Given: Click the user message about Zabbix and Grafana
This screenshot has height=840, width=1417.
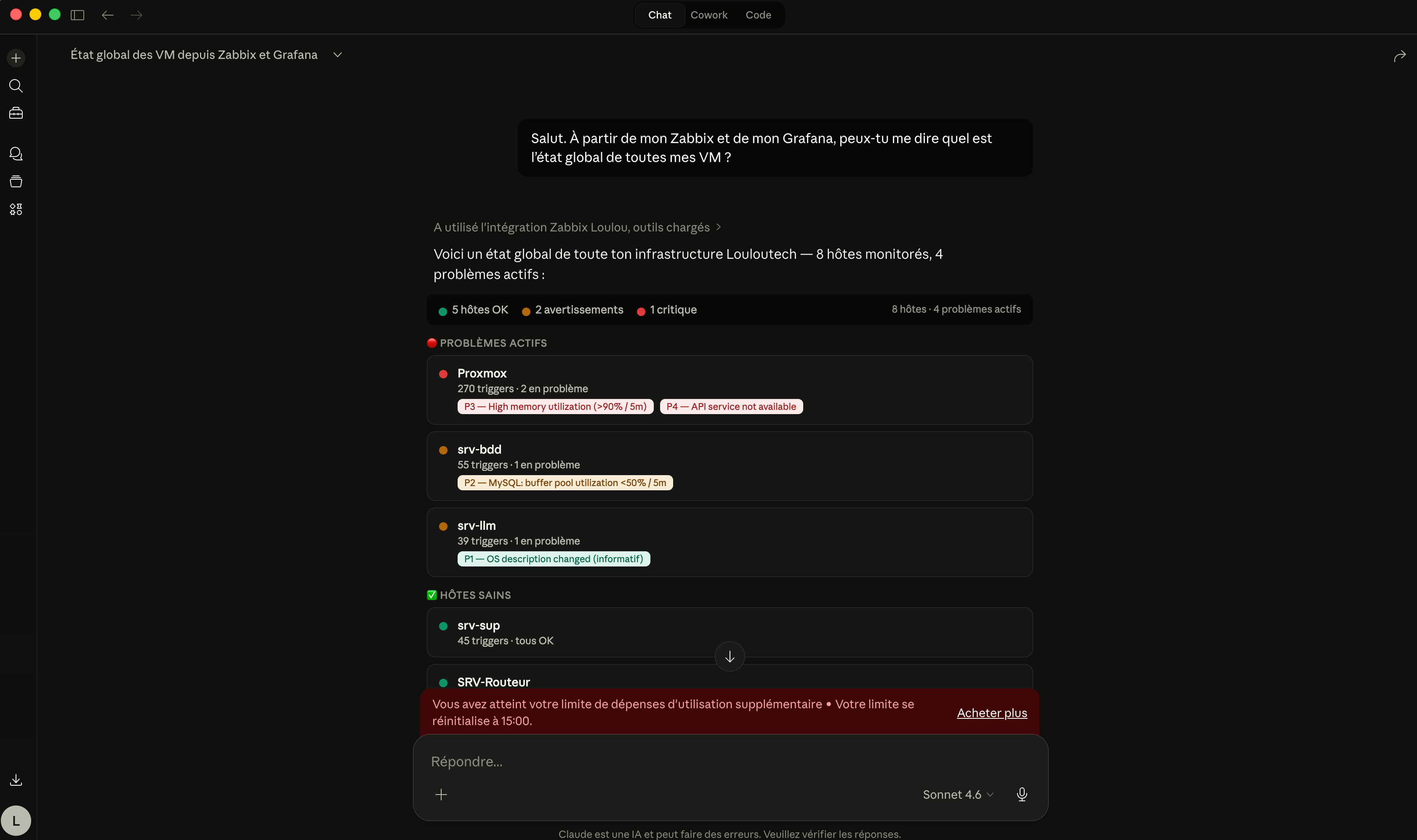Looking at the screenshot, I should click(775, 148).
